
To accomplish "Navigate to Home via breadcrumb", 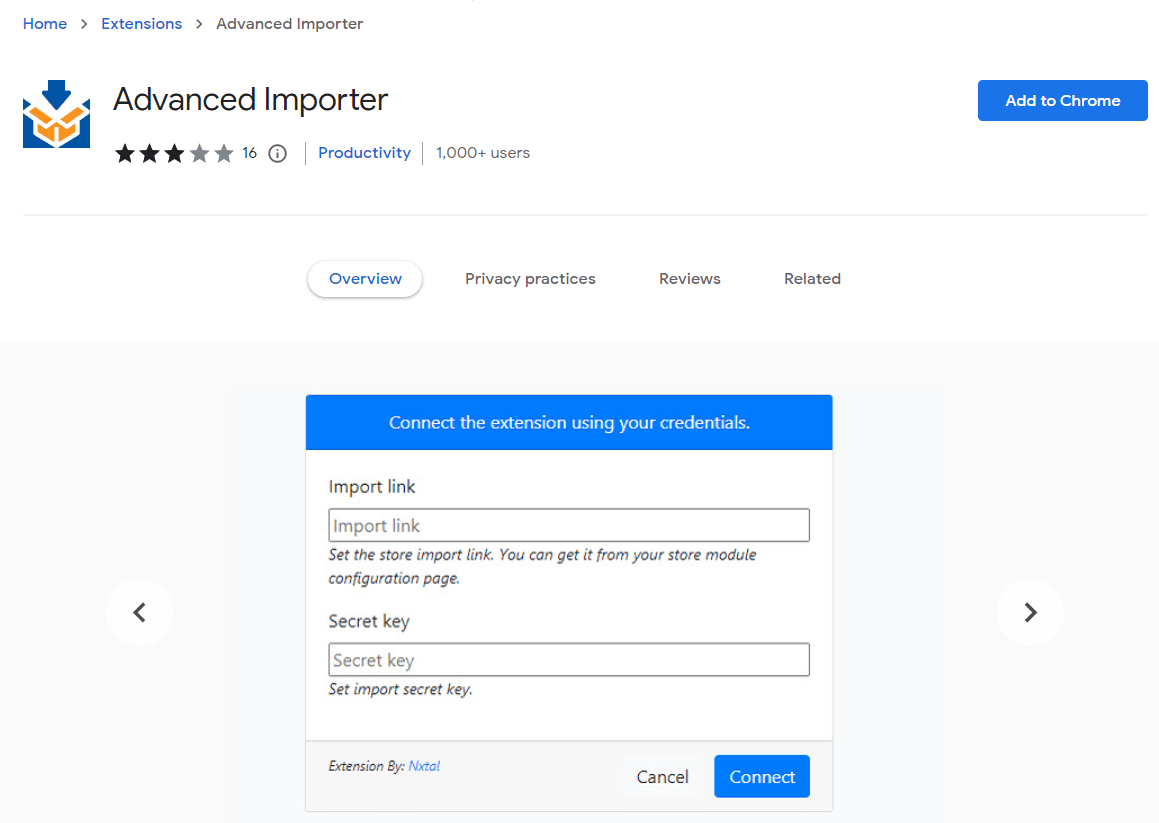I will point(45,23).
